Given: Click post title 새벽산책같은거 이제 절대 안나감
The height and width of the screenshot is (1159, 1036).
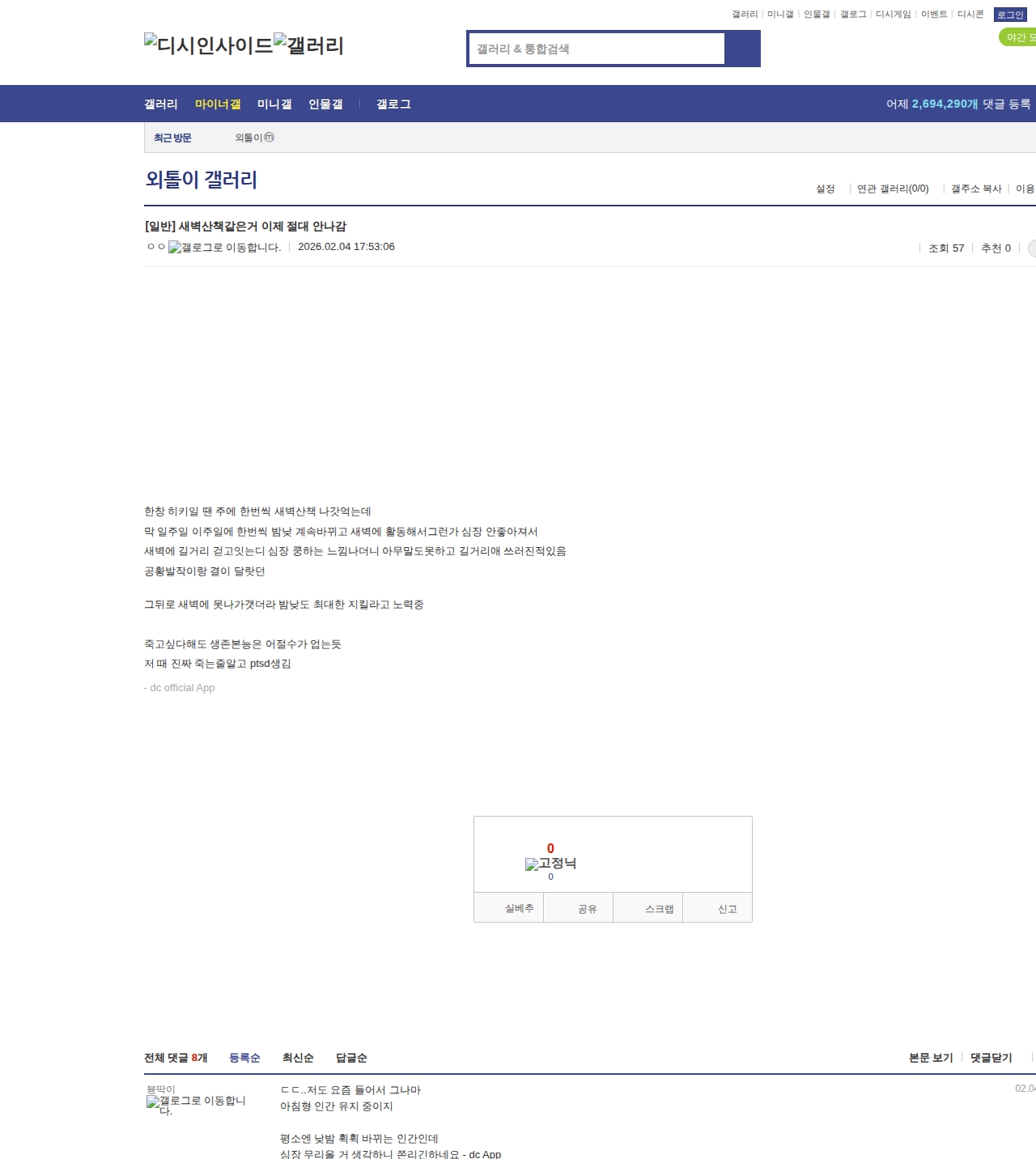Looking at the screenshot, I should click(x=262, y=226).
